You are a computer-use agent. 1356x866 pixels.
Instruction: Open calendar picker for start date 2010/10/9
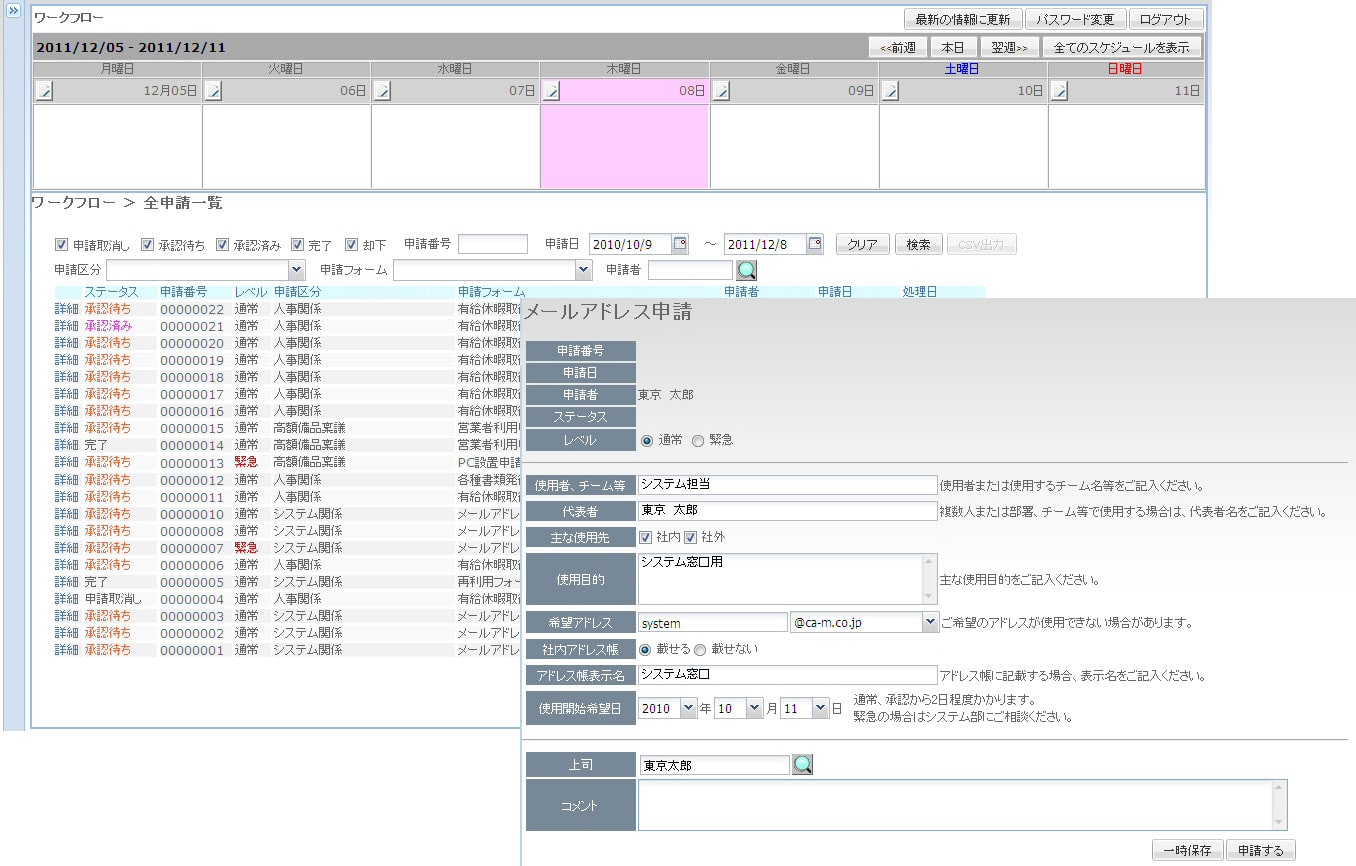pyautogui.click(x=680, y=244)
